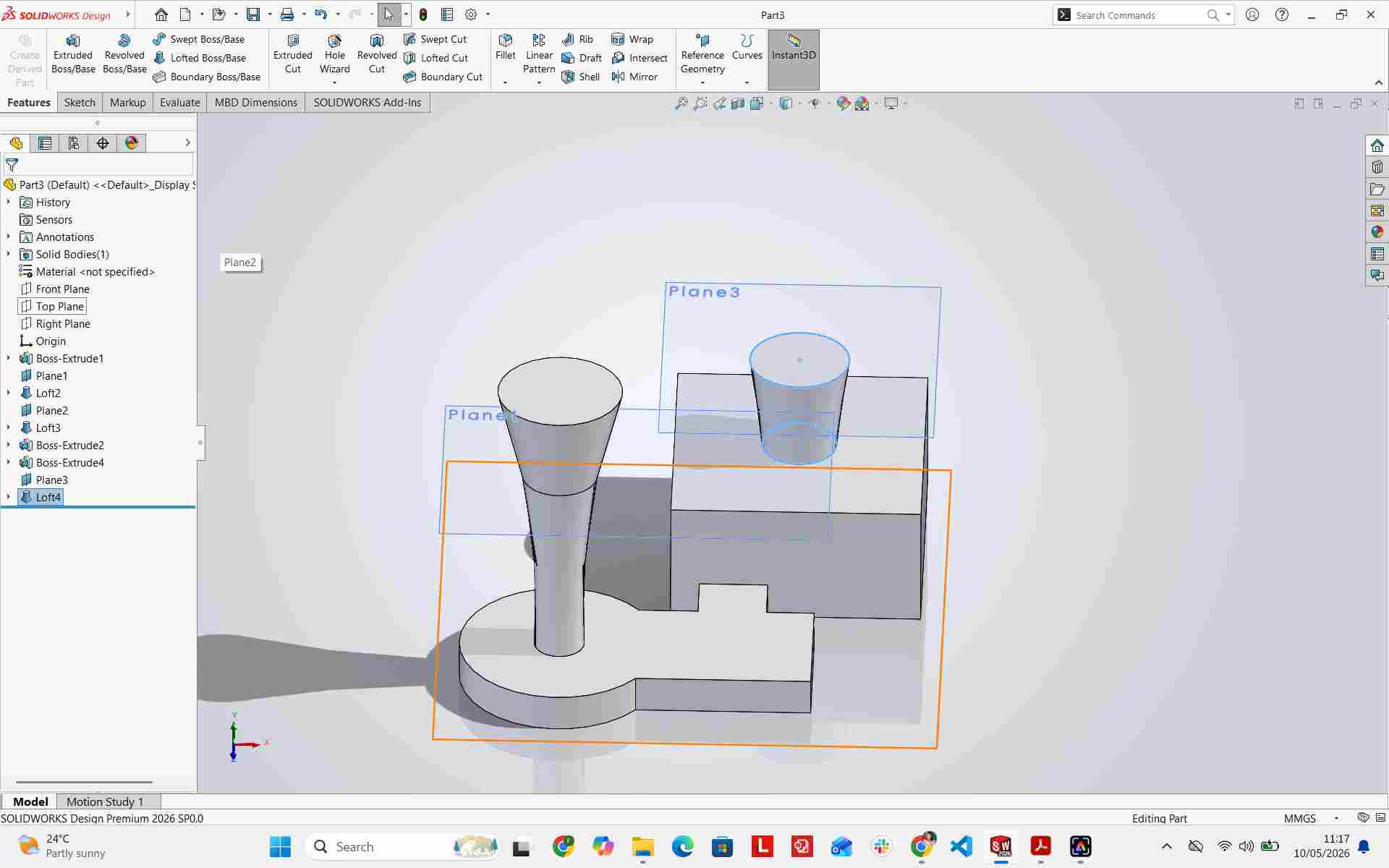
Task: Select the Wrap tool
Action: [x=633, y=39]
